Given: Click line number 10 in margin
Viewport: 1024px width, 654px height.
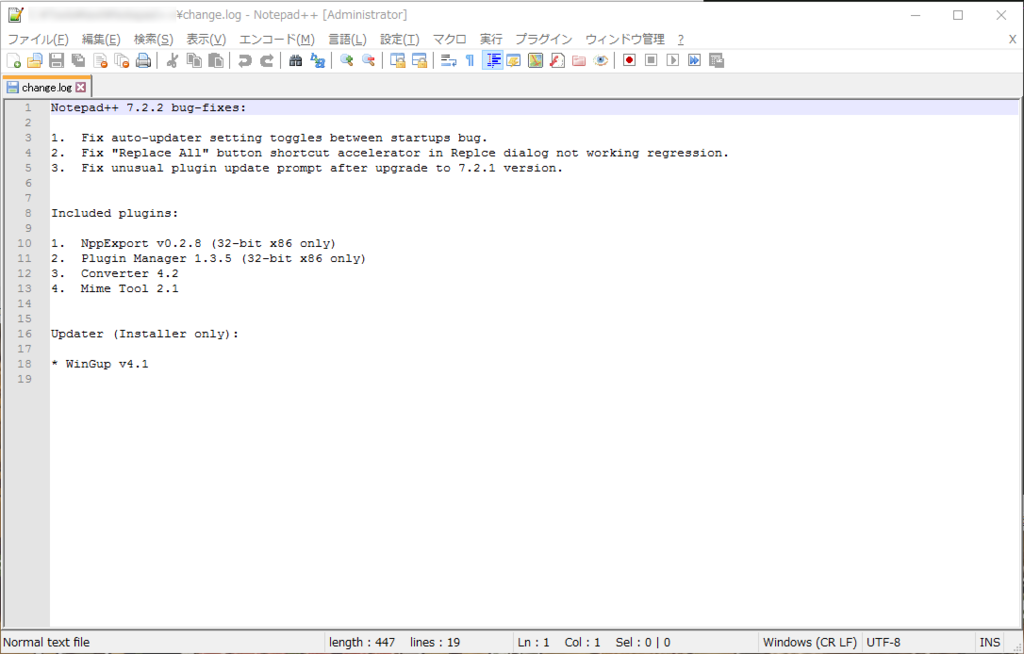Looking at the screenshot, I should 24,243.
